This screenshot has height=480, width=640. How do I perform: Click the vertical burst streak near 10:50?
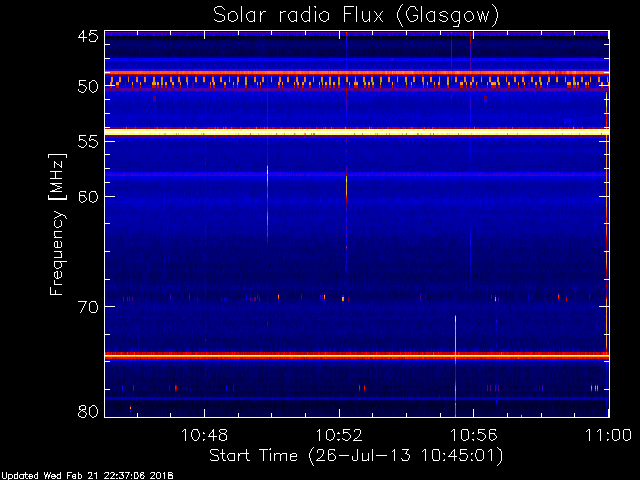point(267,202)
